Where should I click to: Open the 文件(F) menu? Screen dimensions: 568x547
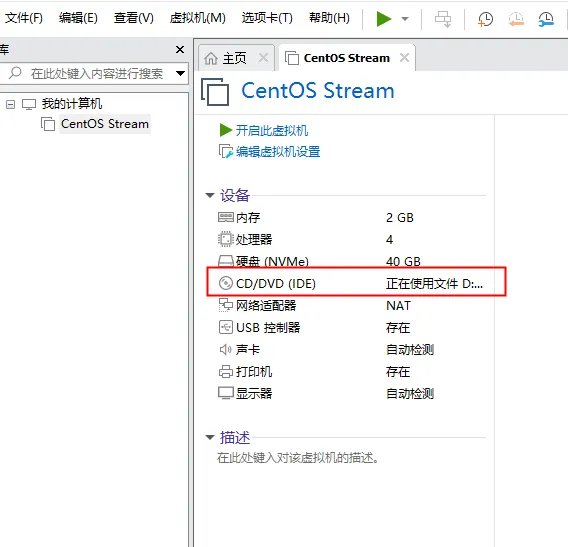pos(24,18)
